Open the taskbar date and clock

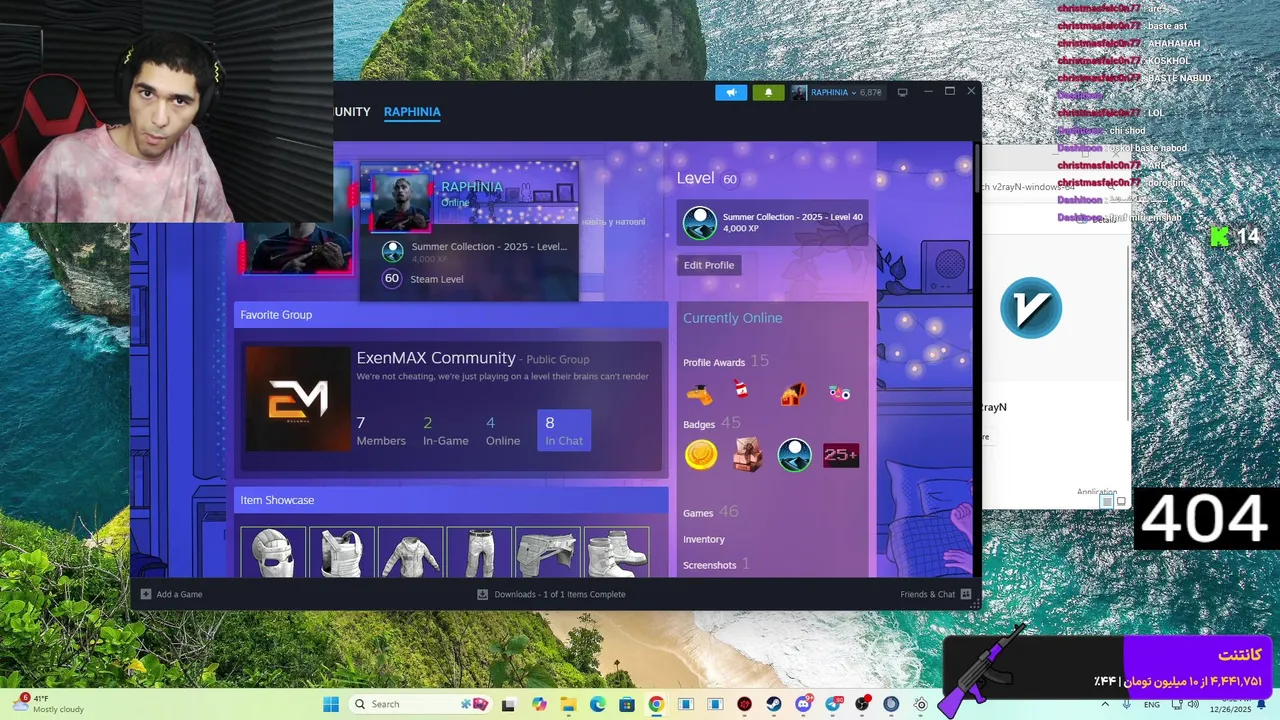click(x=1230, y=704)
